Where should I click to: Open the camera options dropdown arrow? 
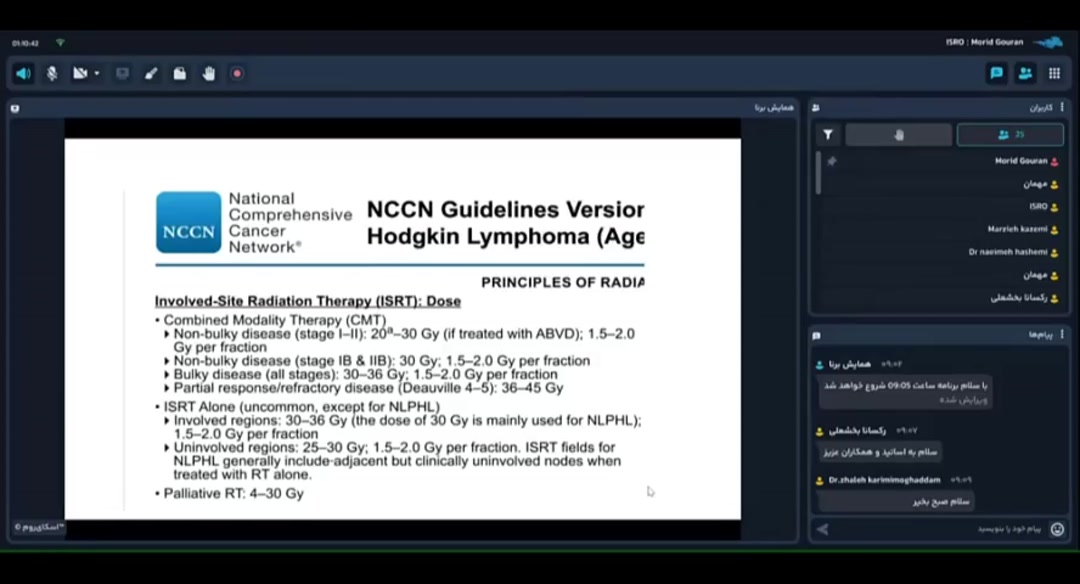pyautogui.click(x=96, y=73)
